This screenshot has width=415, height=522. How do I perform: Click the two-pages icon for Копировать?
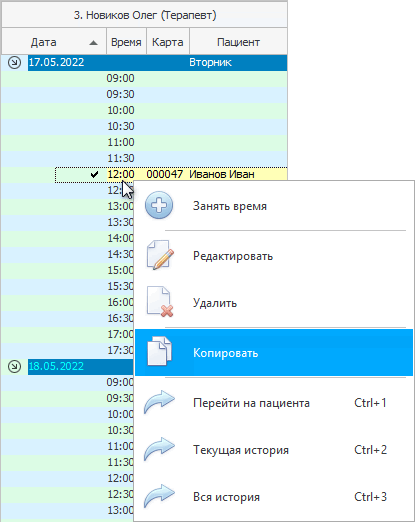tap(160, 352)
